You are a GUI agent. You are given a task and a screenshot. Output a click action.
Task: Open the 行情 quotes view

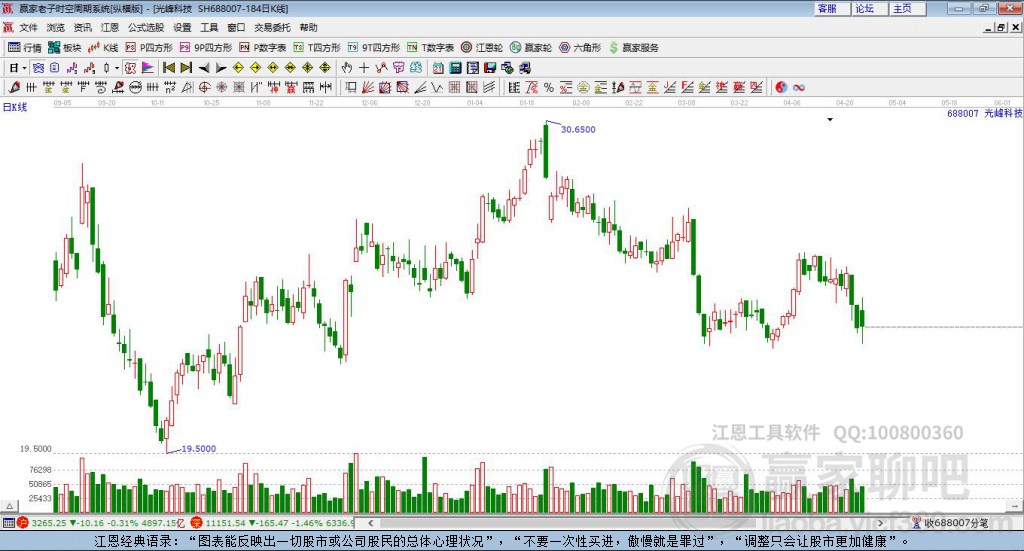coord(25,48)
